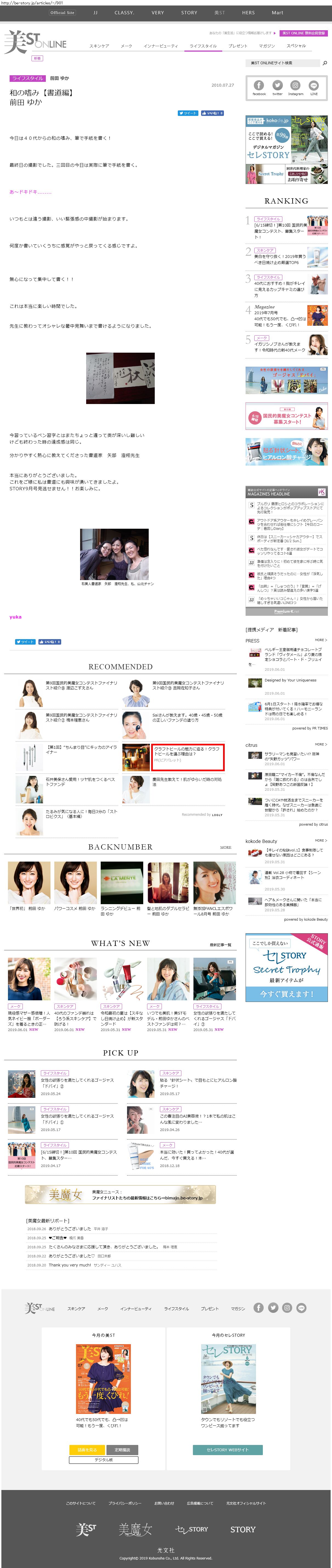Open the Instagram icon in the sidebar

(296, 86)
